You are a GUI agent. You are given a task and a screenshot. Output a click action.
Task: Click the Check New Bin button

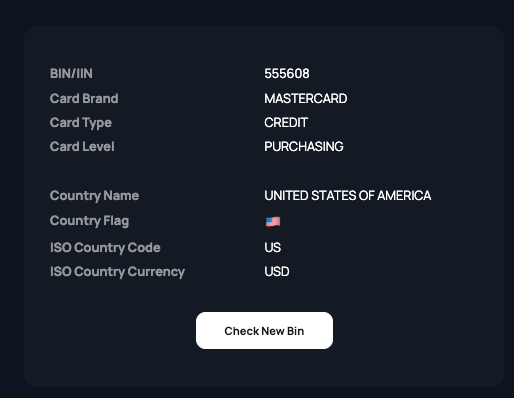[x=264, y=330]
